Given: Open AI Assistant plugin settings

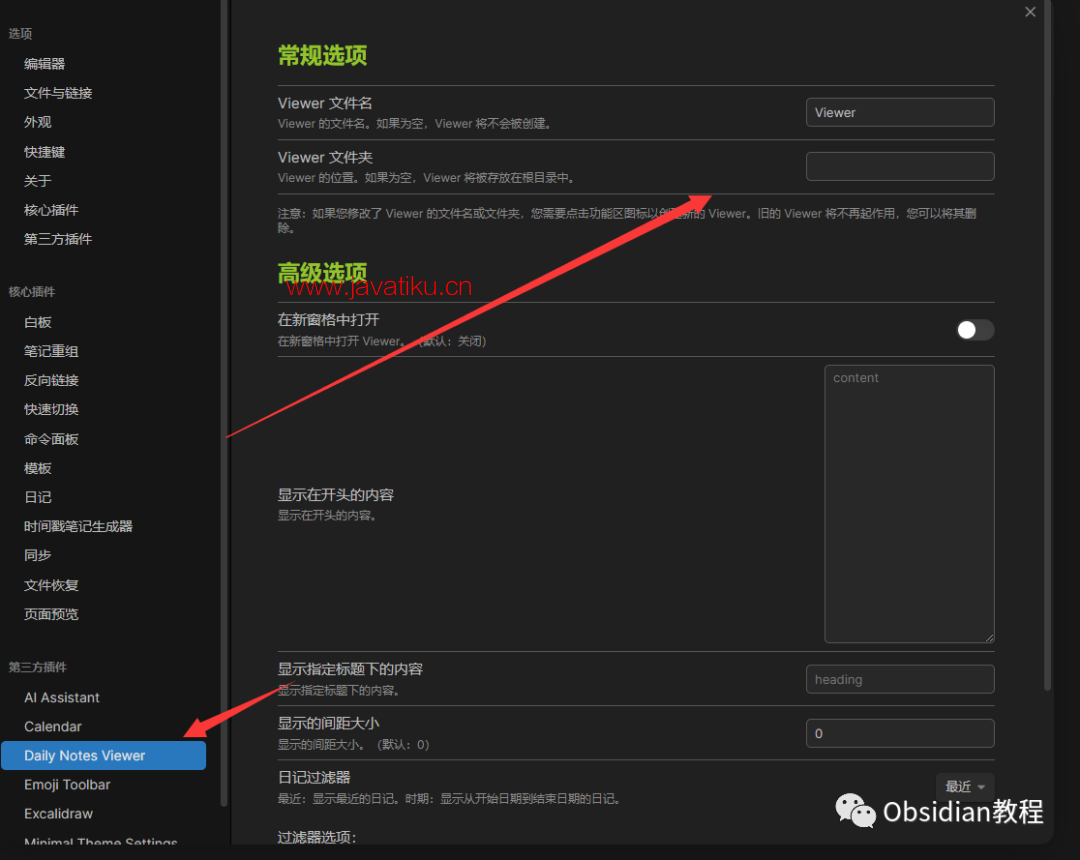Looking at the screenshot, I should 61,698.
